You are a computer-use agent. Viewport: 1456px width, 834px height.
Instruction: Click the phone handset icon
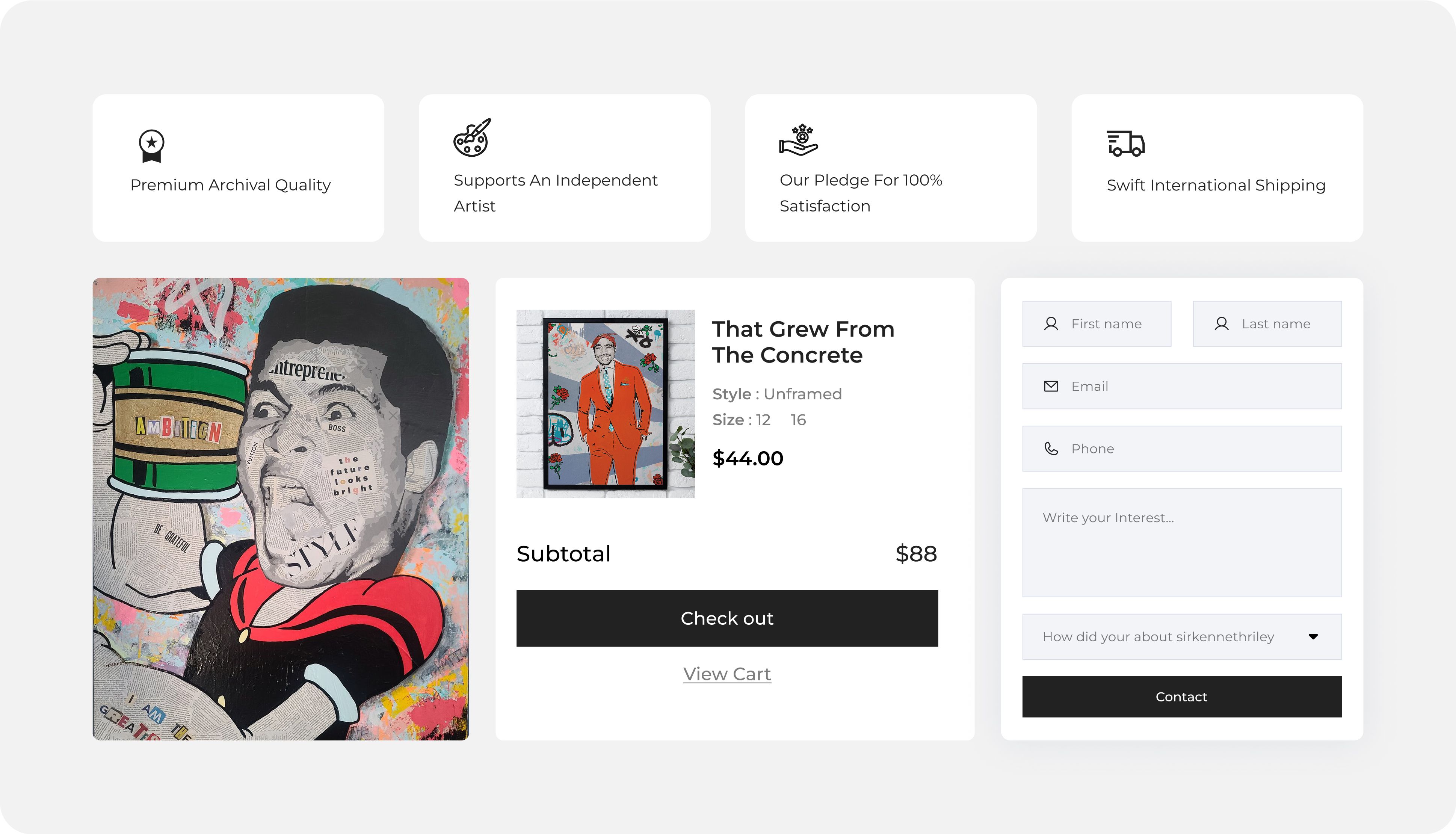click(1051, 449)
